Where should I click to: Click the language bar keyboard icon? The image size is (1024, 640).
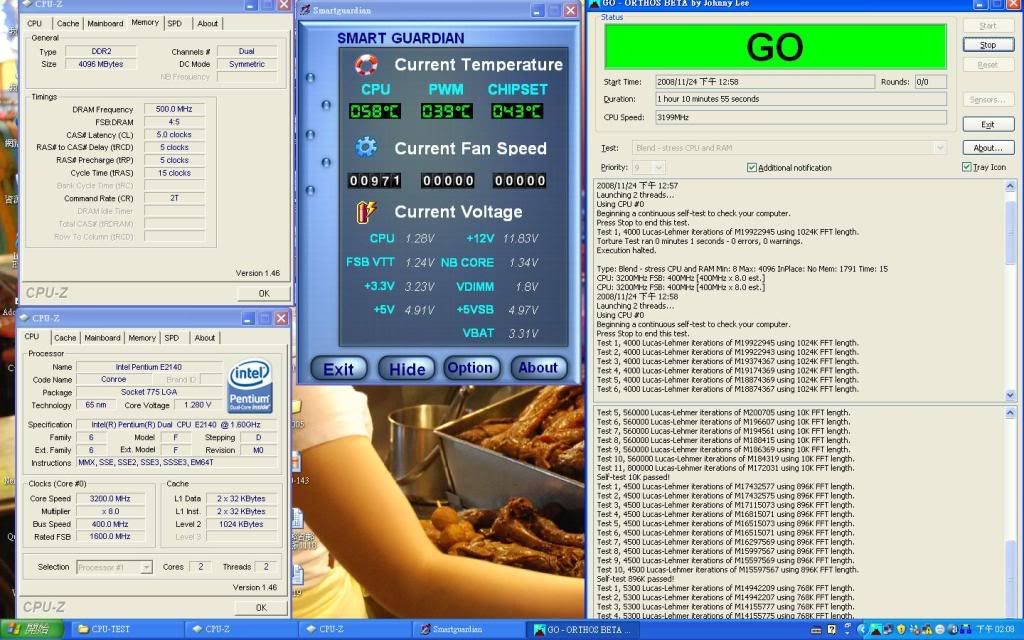[816, 630]
